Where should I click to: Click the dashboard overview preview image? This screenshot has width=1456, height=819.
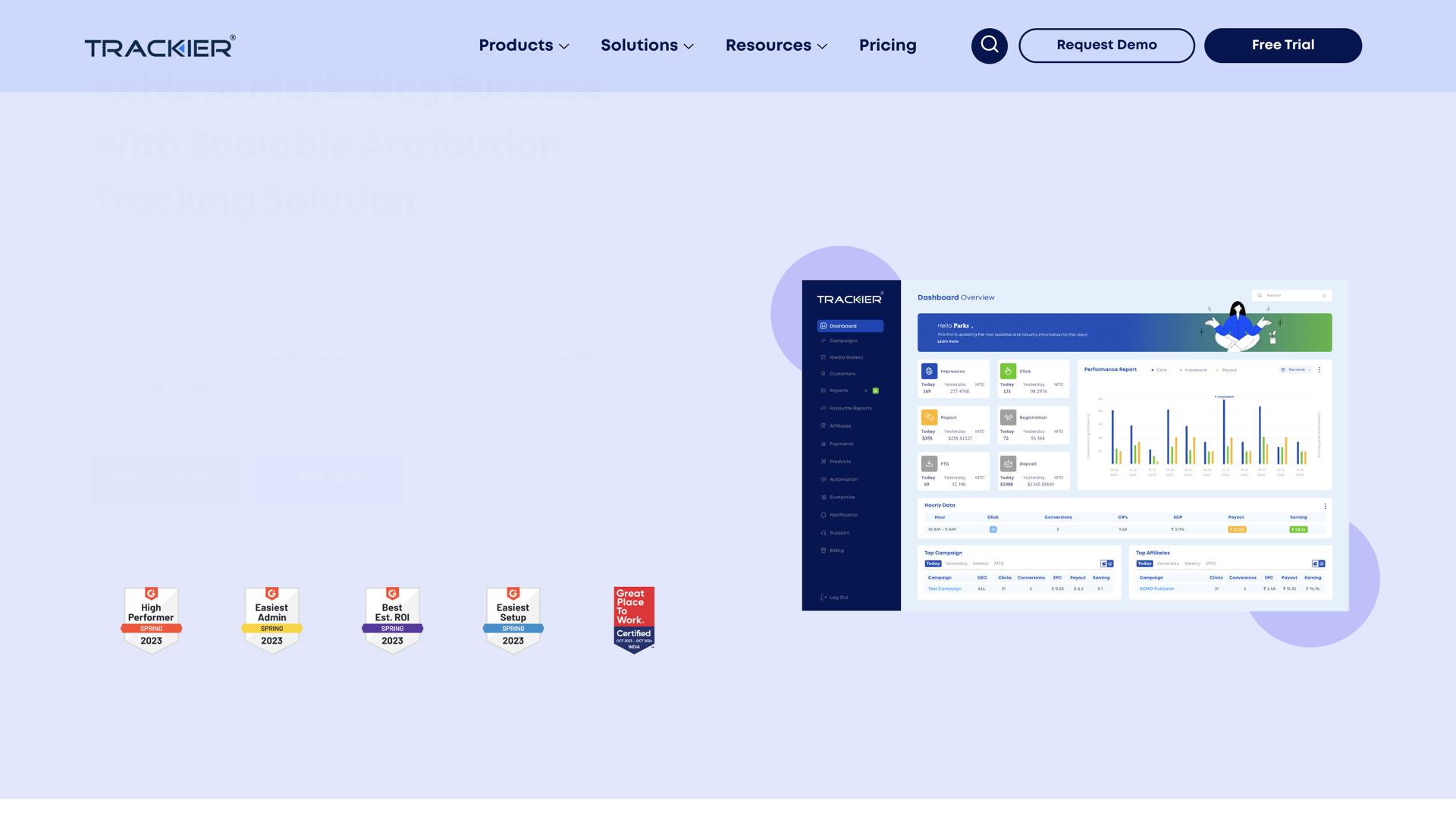(1075, 445)
